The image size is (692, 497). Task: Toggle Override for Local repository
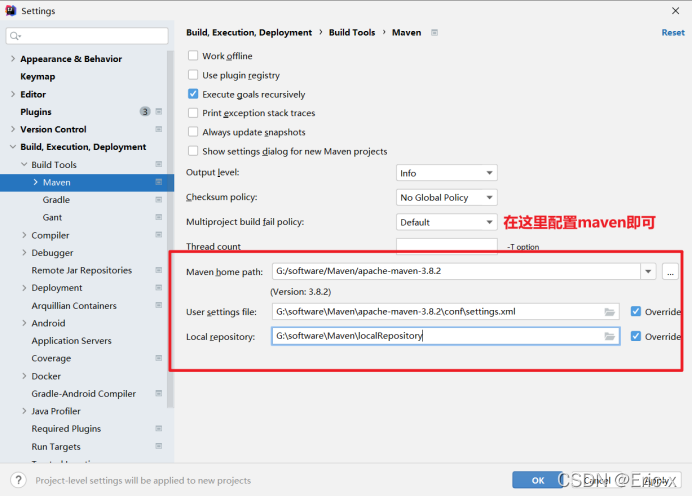point(636,336)
